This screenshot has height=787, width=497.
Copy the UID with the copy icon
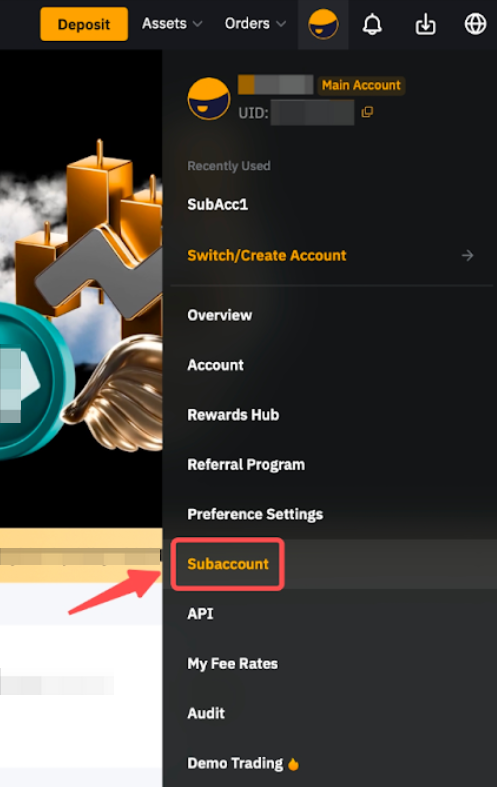click(367, 112)
